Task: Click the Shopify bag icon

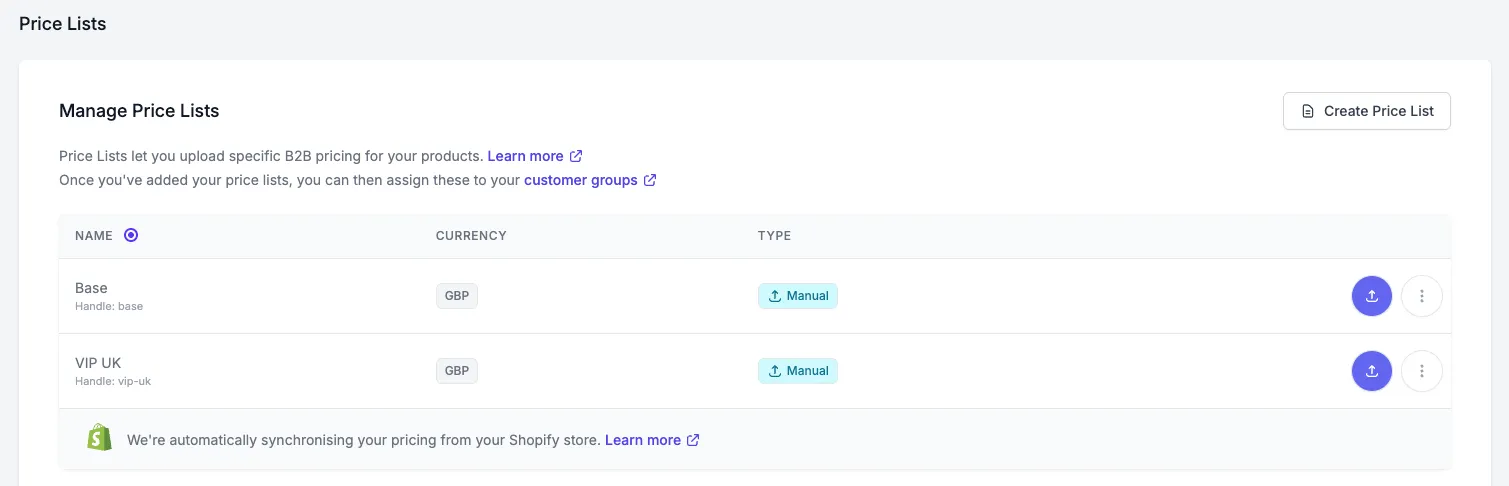Action: tap(99, 438)
